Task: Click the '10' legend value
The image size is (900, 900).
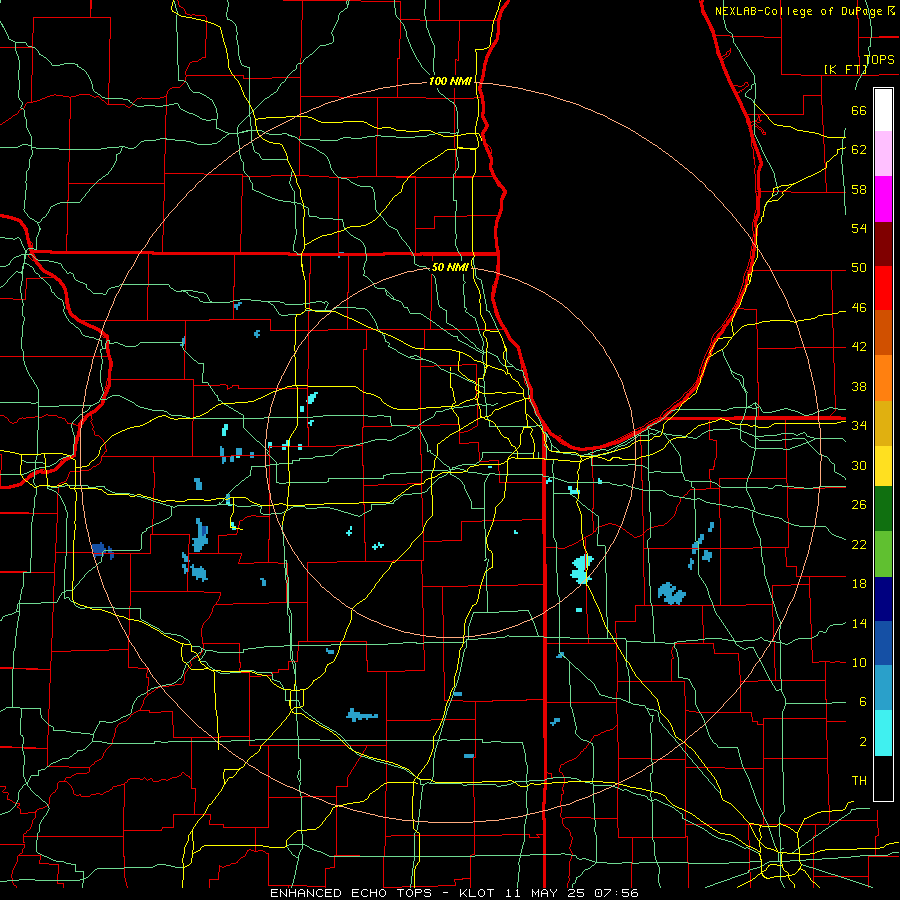Action: coord(859,662)
